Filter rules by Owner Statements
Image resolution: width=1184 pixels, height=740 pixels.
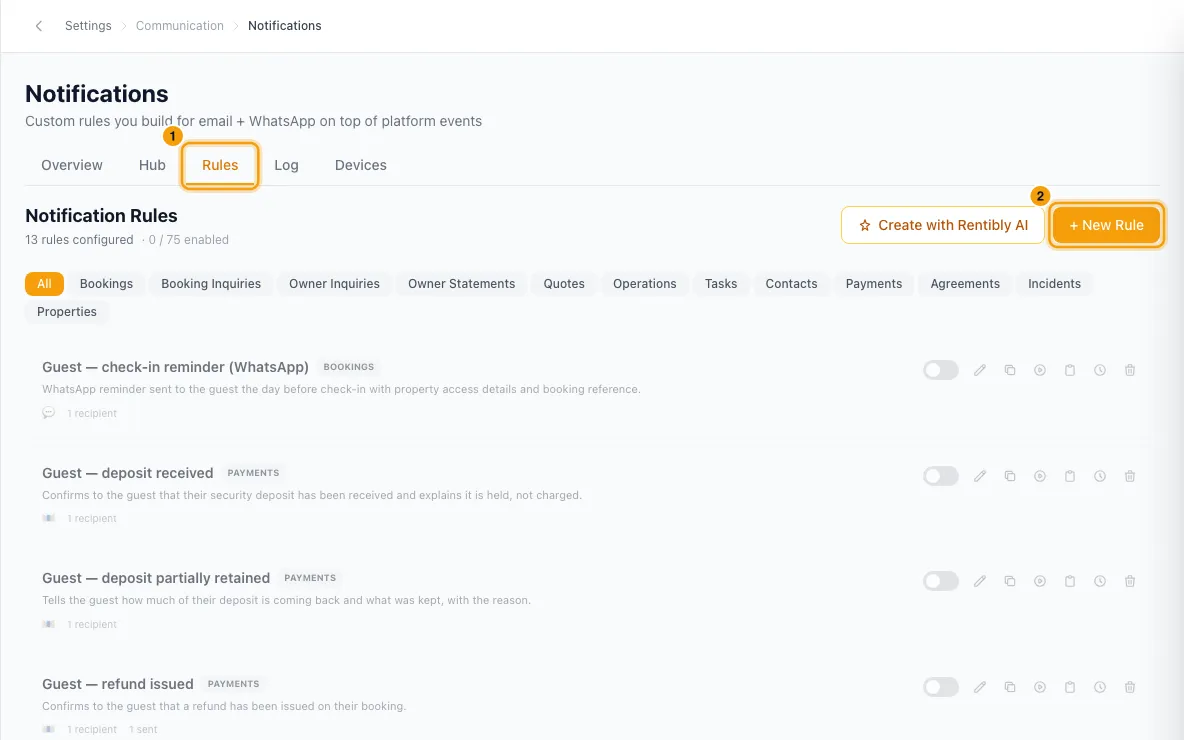[461, 284]
